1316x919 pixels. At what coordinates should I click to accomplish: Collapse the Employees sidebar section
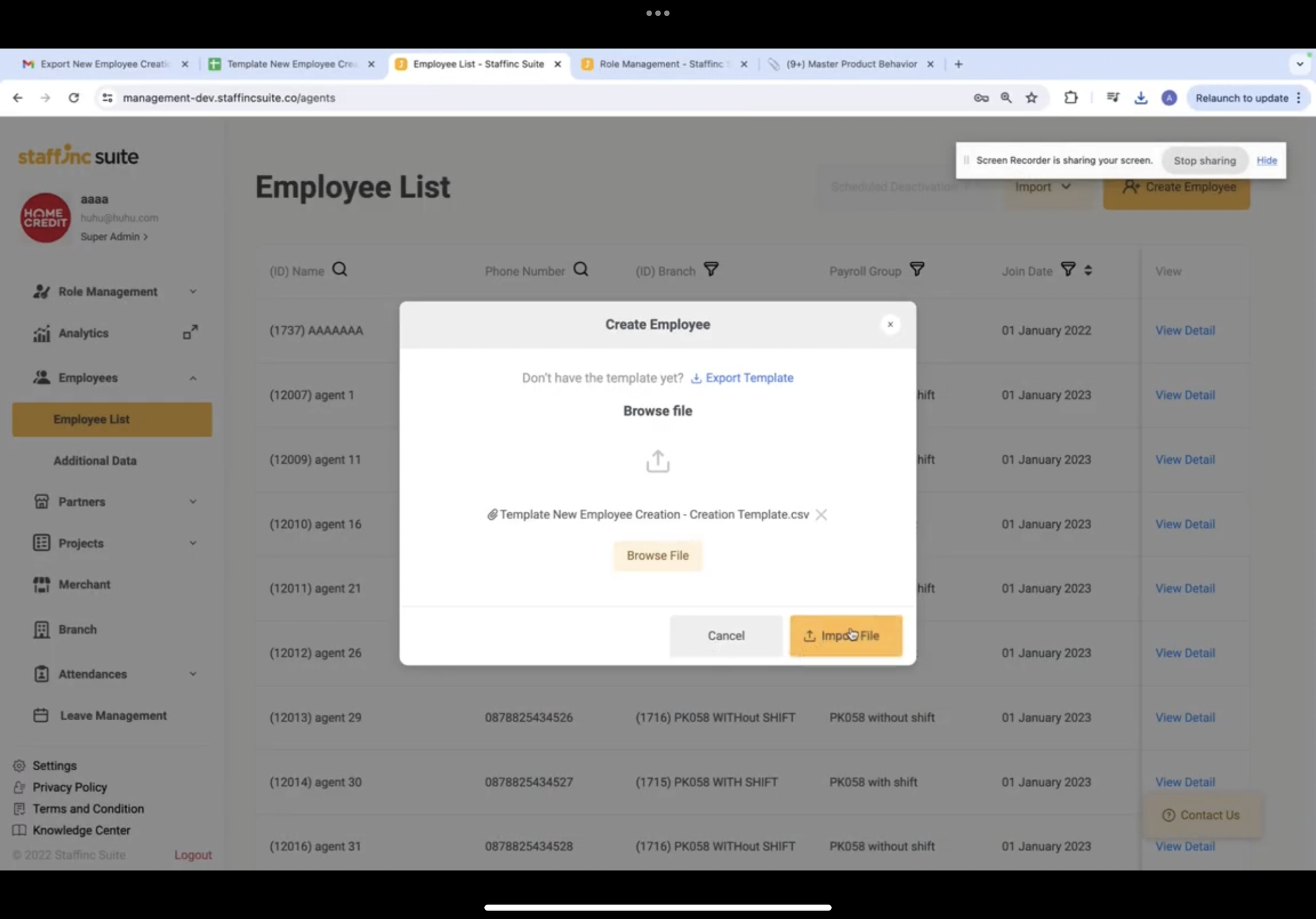tap(193, 378)
